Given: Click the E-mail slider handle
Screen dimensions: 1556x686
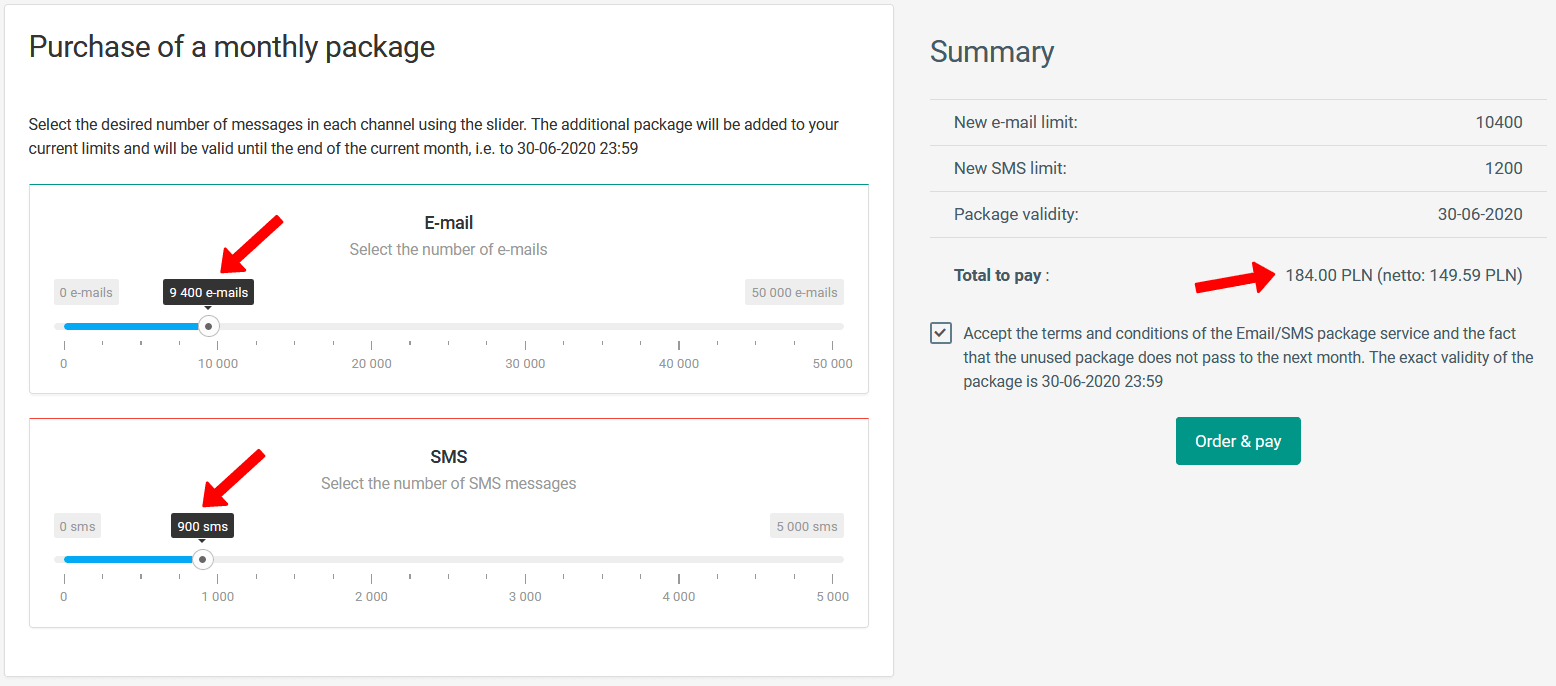Looking at the screenshot, I should point(208,326).
